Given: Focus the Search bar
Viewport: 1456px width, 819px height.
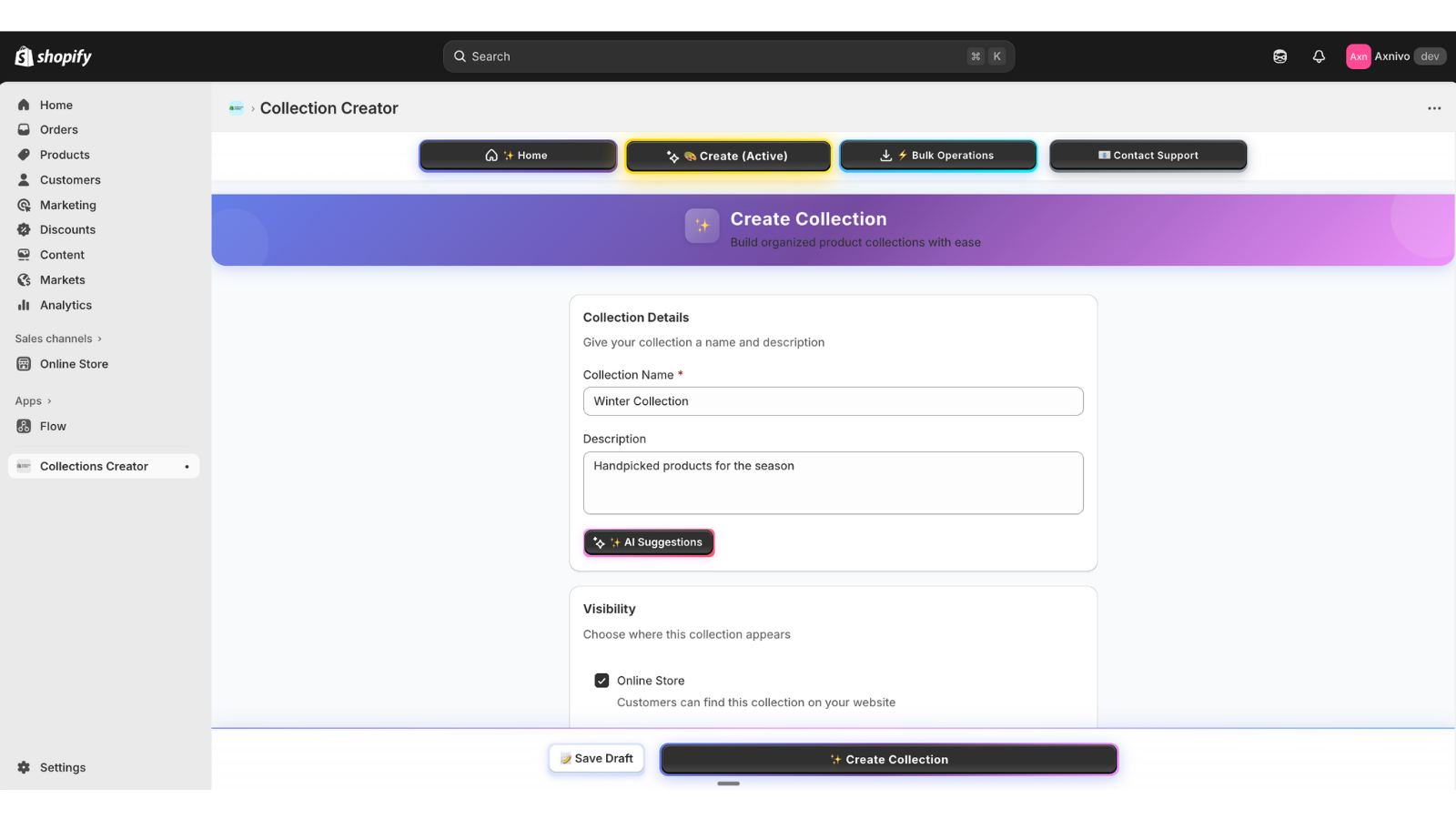Looking at the screenshot, I should click(x=728, y=56).
